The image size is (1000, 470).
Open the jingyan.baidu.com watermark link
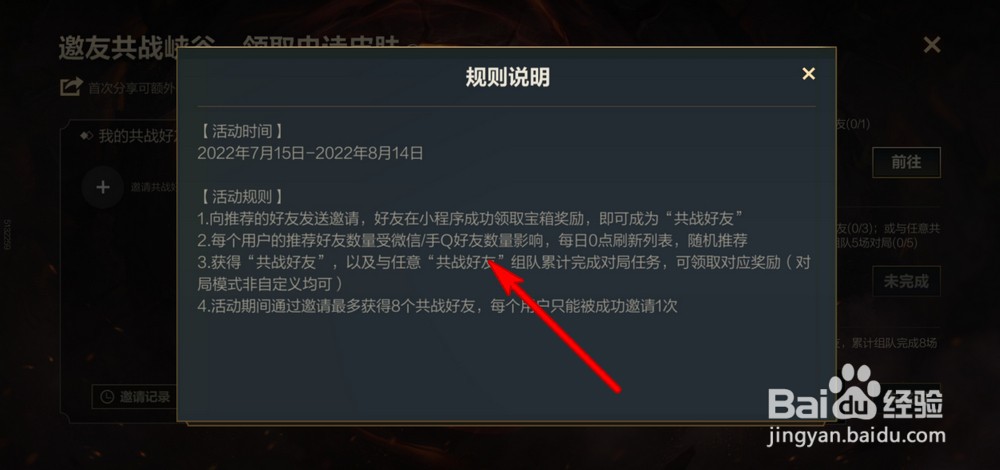pyautogui.click(x=857, y=436)
